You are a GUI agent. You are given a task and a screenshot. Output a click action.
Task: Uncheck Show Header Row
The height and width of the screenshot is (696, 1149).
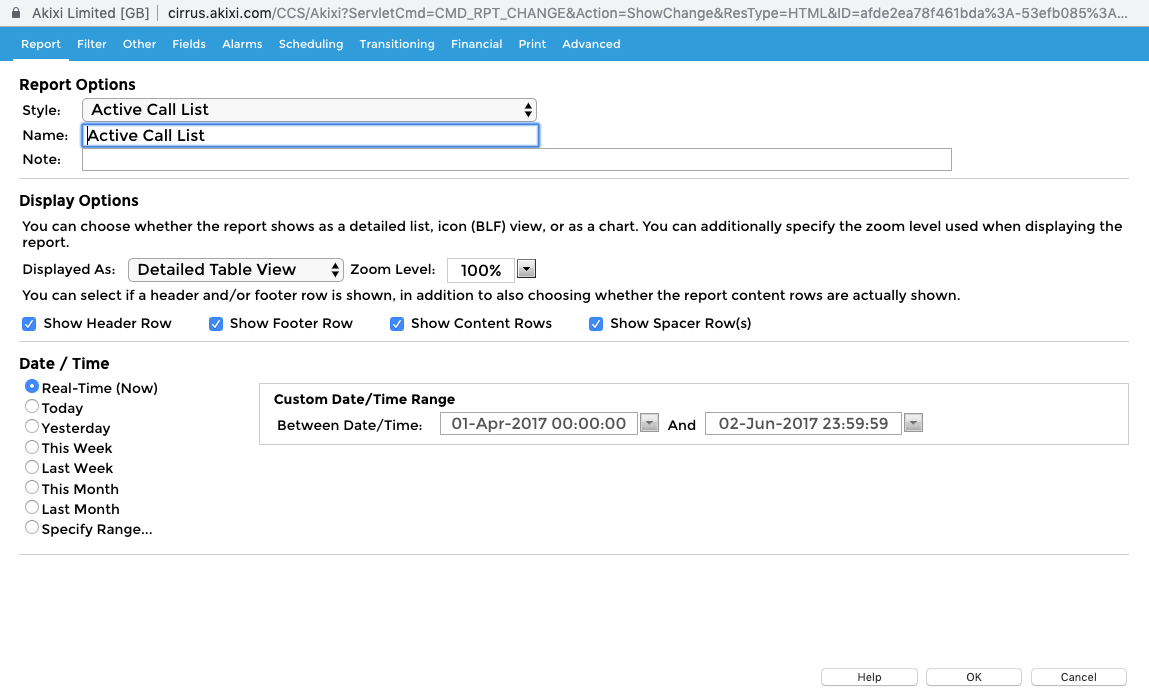(x=29, y=323)
